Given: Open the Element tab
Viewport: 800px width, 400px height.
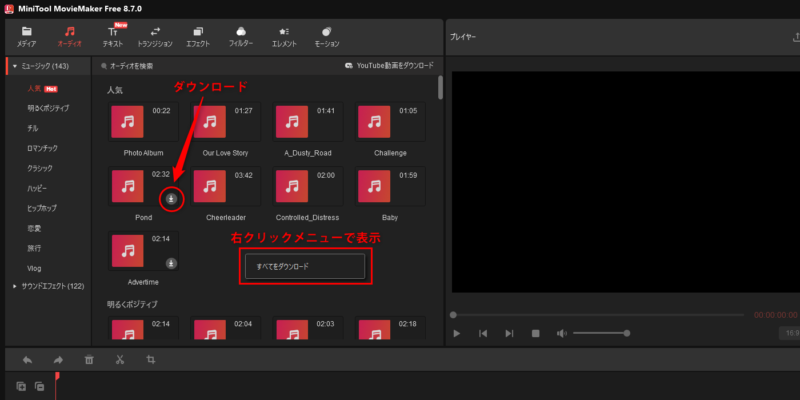Looking at the screenshot, I should (x=284, y=37).
